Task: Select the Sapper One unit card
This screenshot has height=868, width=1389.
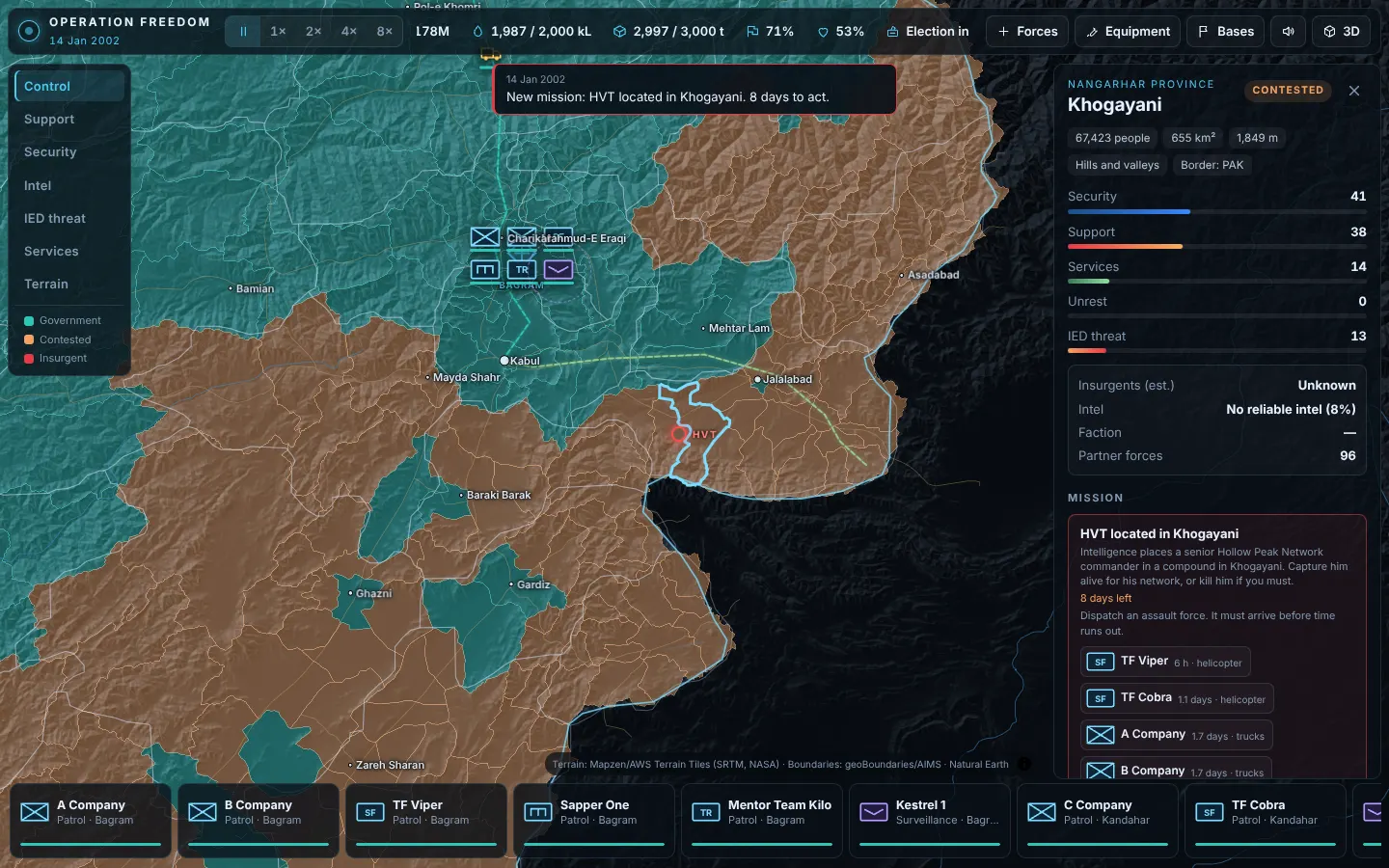Action: (x=594, y=821)
